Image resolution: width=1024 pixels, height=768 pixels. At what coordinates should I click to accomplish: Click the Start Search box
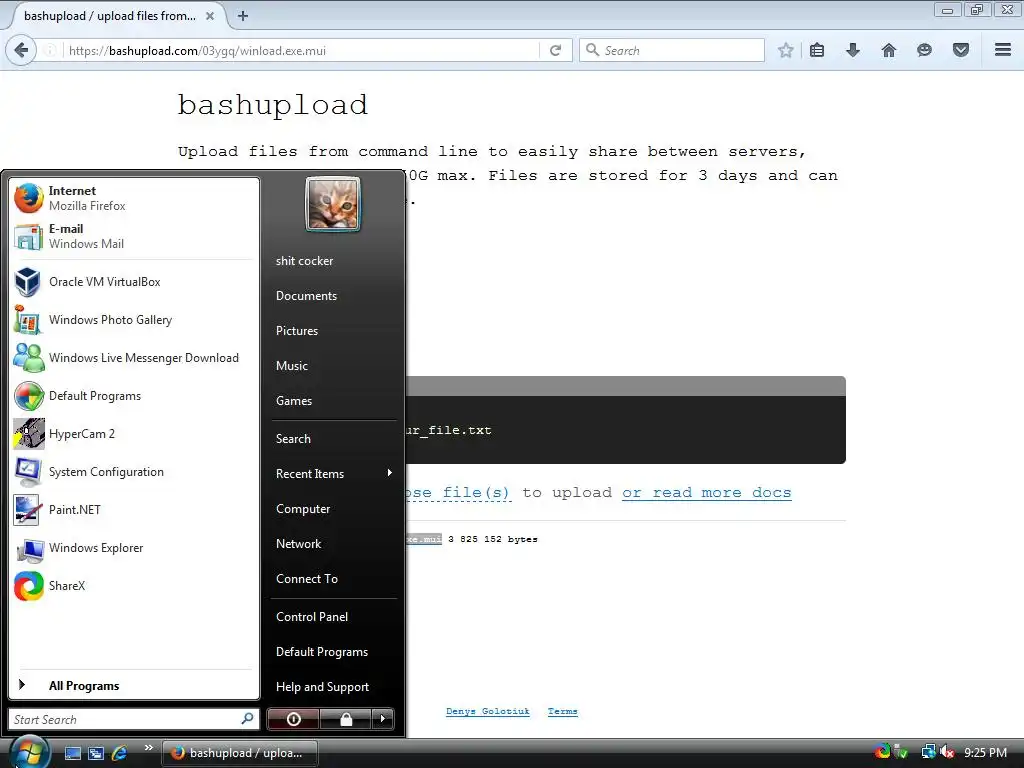tap(133, 719)
